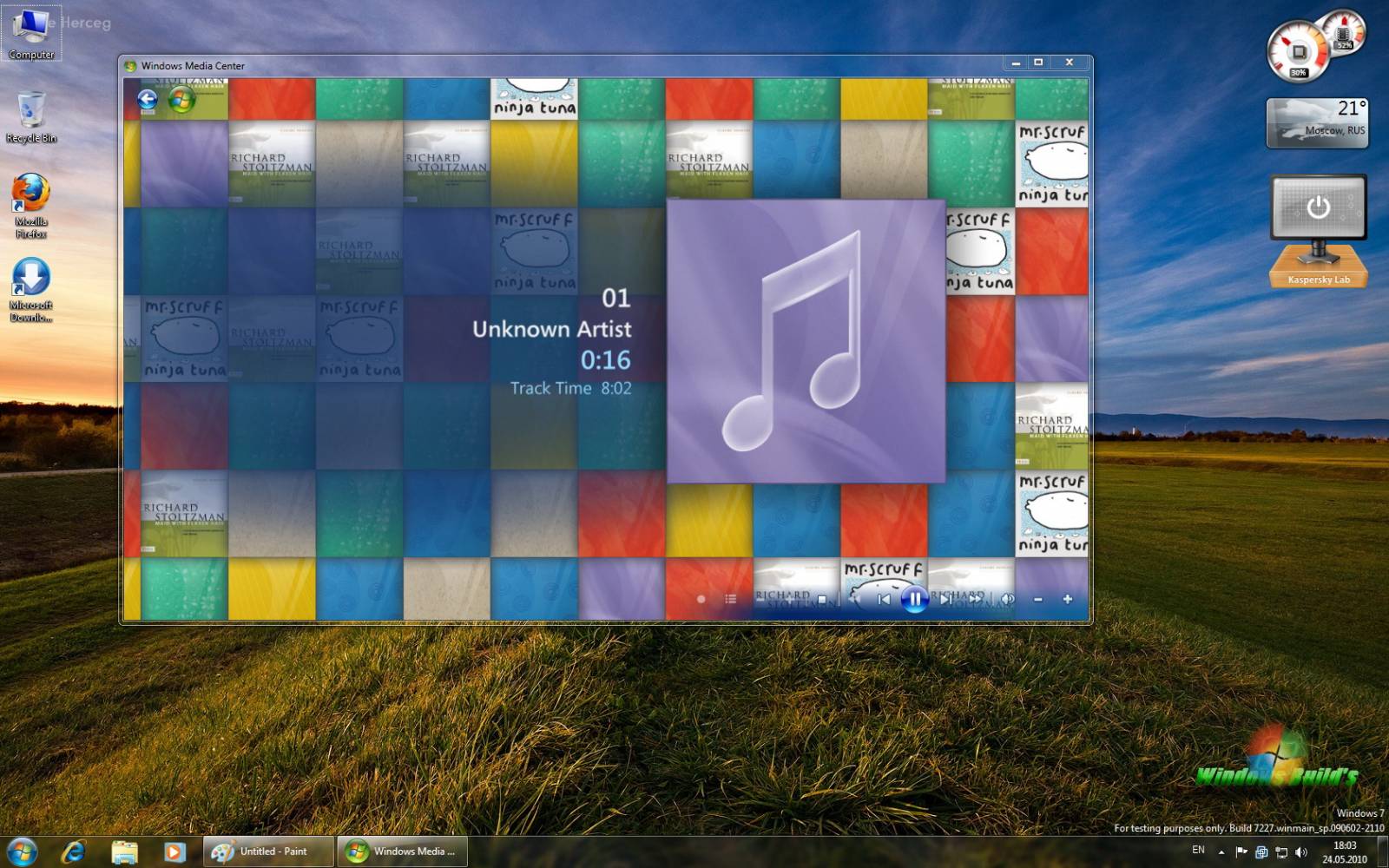Stop the music playback

pyautogui.click(x=822, y=599)
